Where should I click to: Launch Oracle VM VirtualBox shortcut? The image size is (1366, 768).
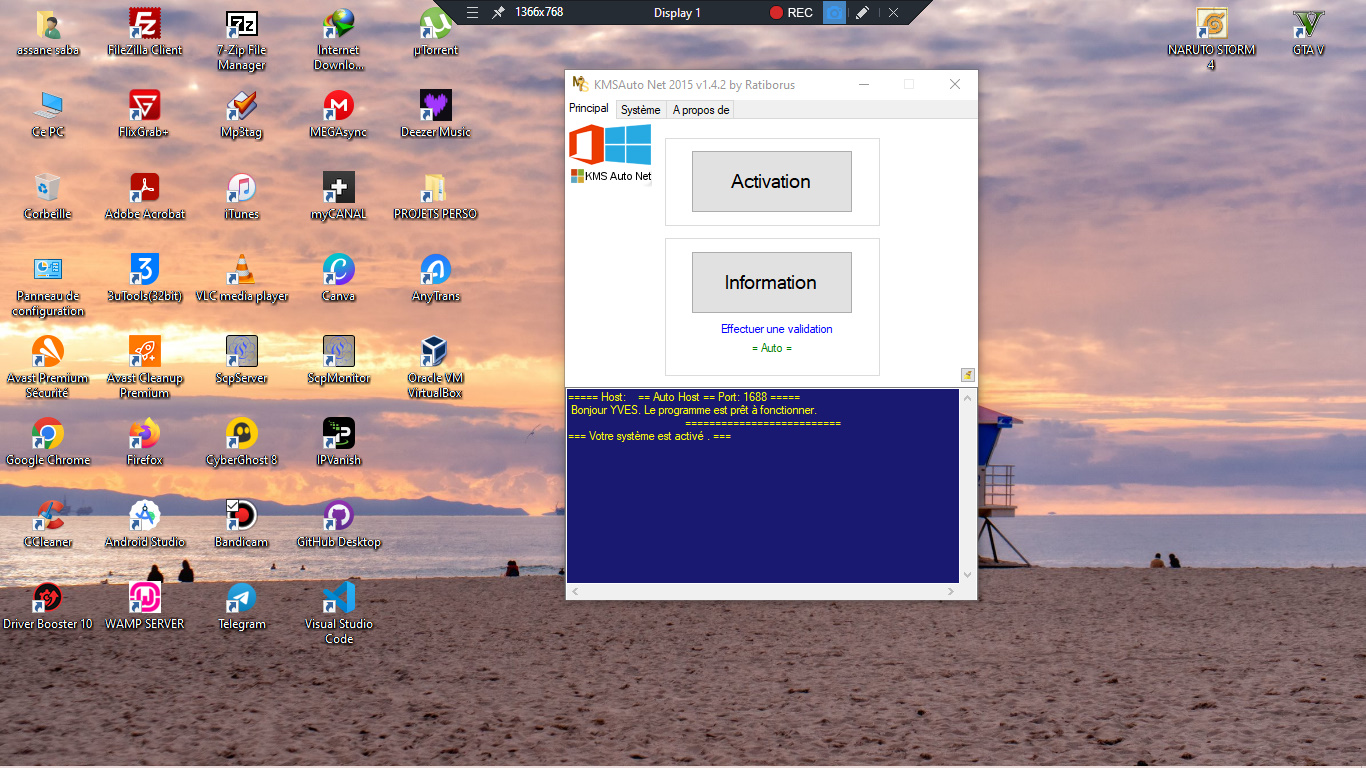pos(436,369)
